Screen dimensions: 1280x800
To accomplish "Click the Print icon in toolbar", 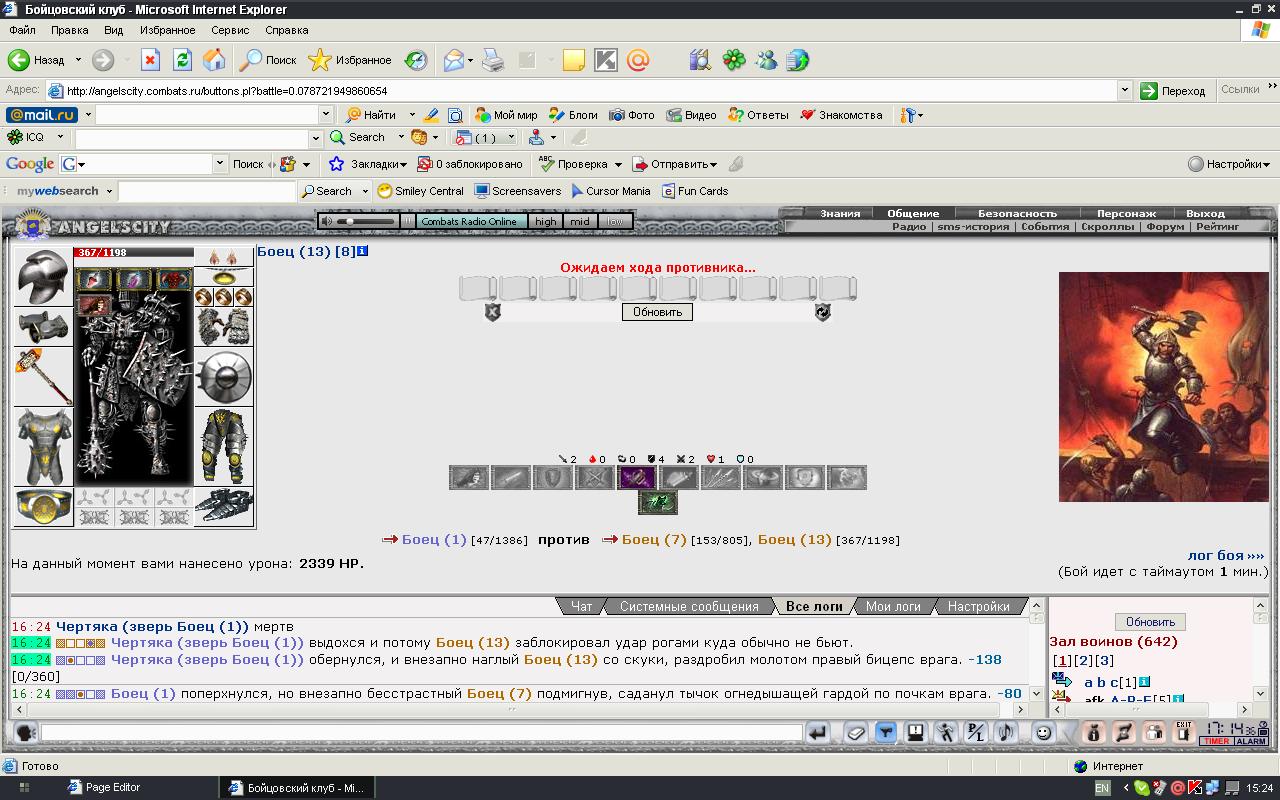I will coord(493,60).
